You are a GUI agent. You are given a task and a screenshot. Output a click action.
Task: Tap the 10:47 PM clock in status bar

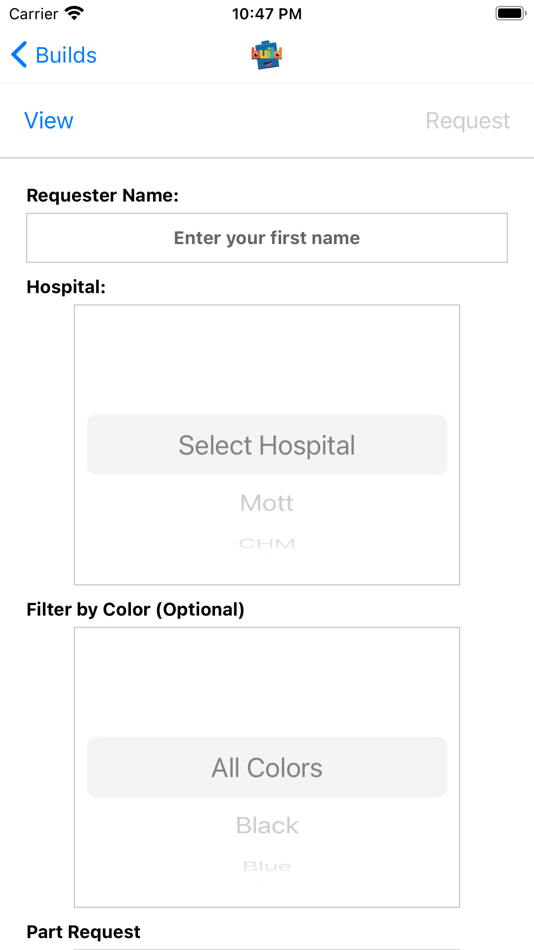tap(267, 14)
